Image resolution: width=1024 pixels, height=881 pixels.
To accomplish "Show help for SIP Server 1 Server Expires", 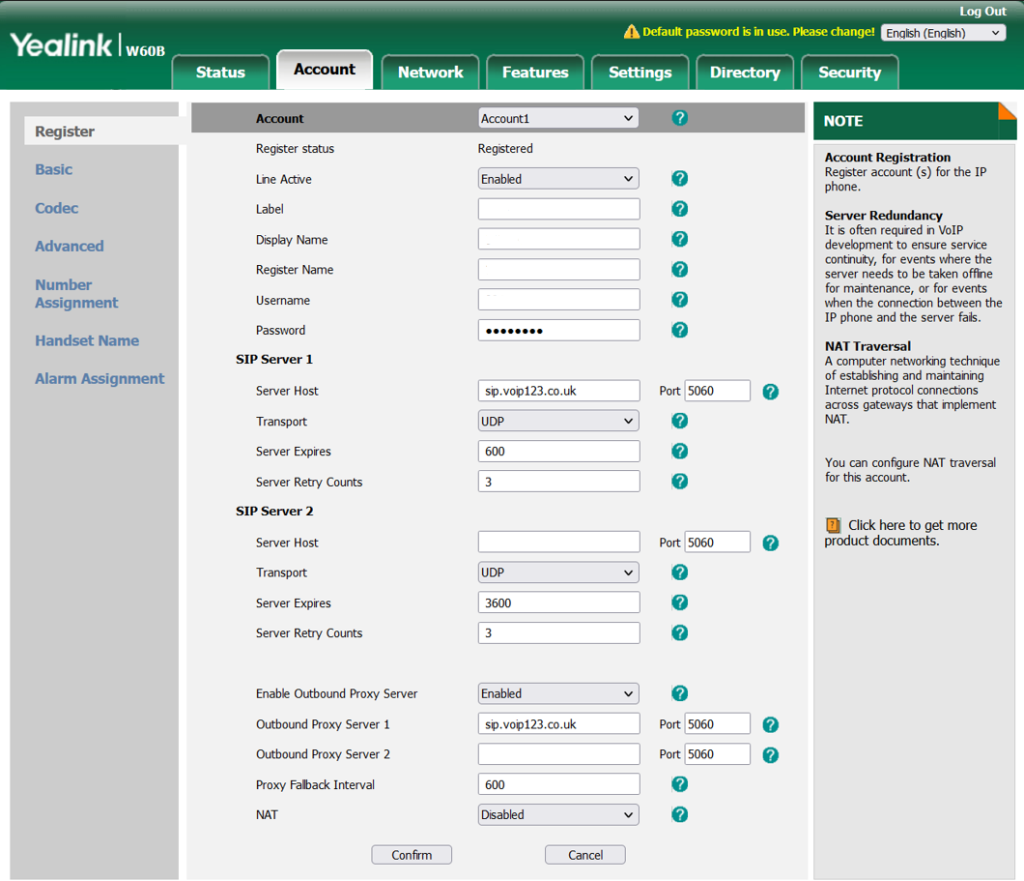I will point(680,451).
